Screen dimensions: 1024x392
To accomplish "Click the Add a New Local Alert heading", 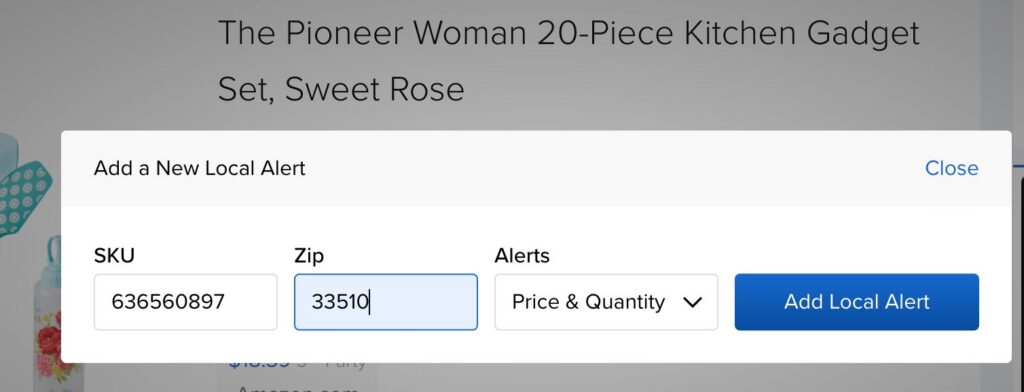I will click(200, 169).
